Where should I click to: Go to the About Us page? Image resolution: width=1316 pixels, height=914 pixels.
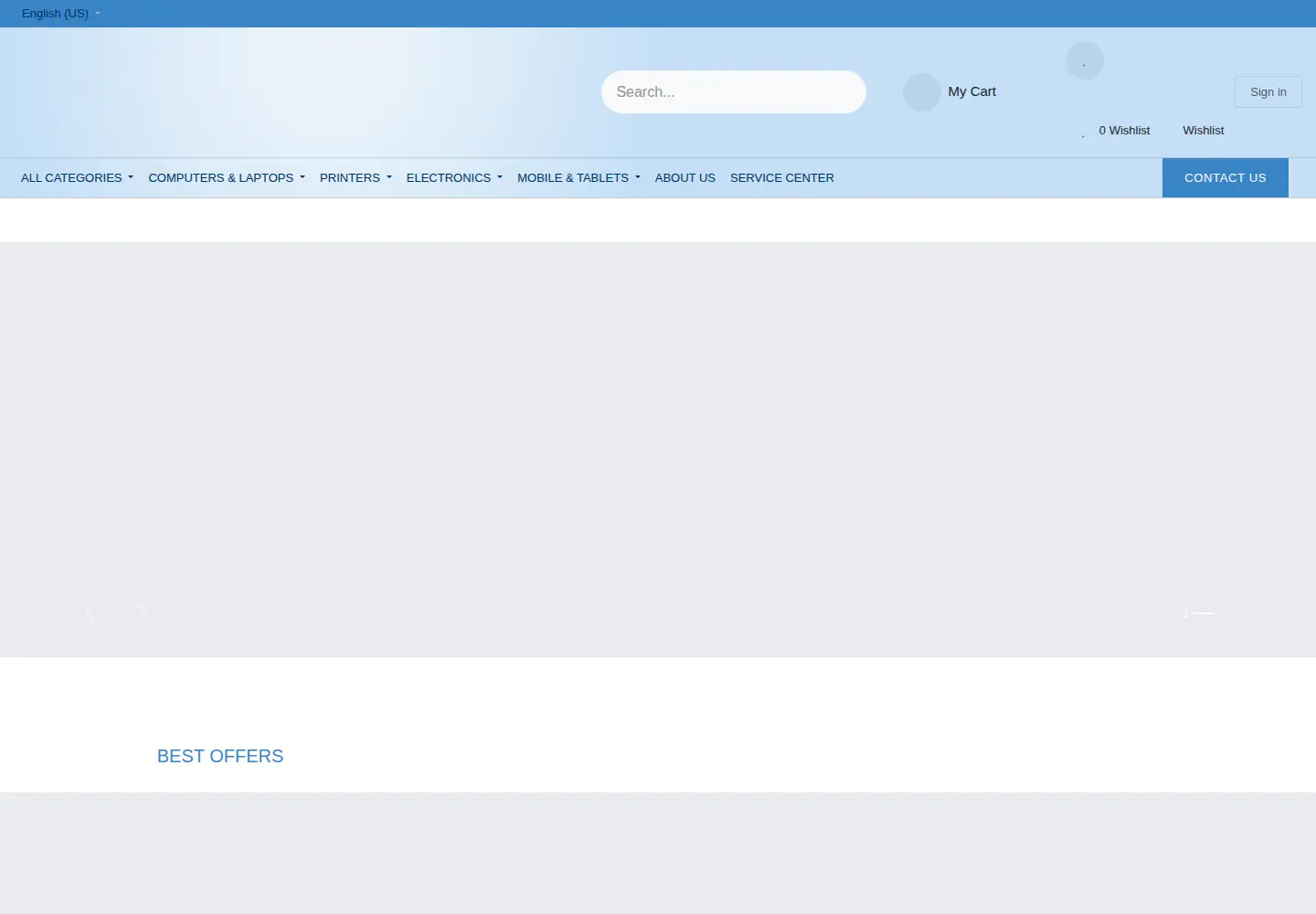685,178
